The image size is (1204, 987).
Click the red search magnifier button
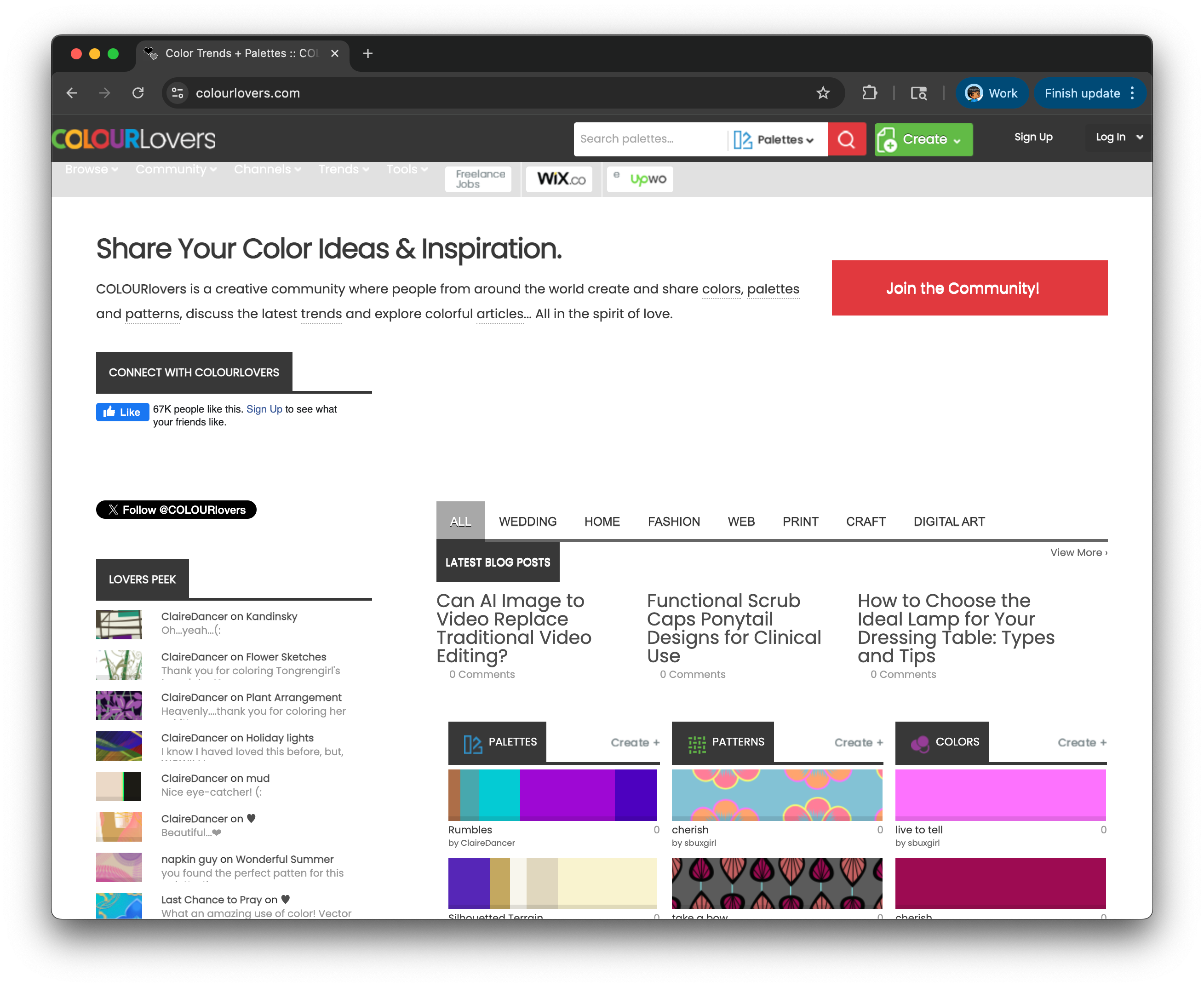(846, 139)
